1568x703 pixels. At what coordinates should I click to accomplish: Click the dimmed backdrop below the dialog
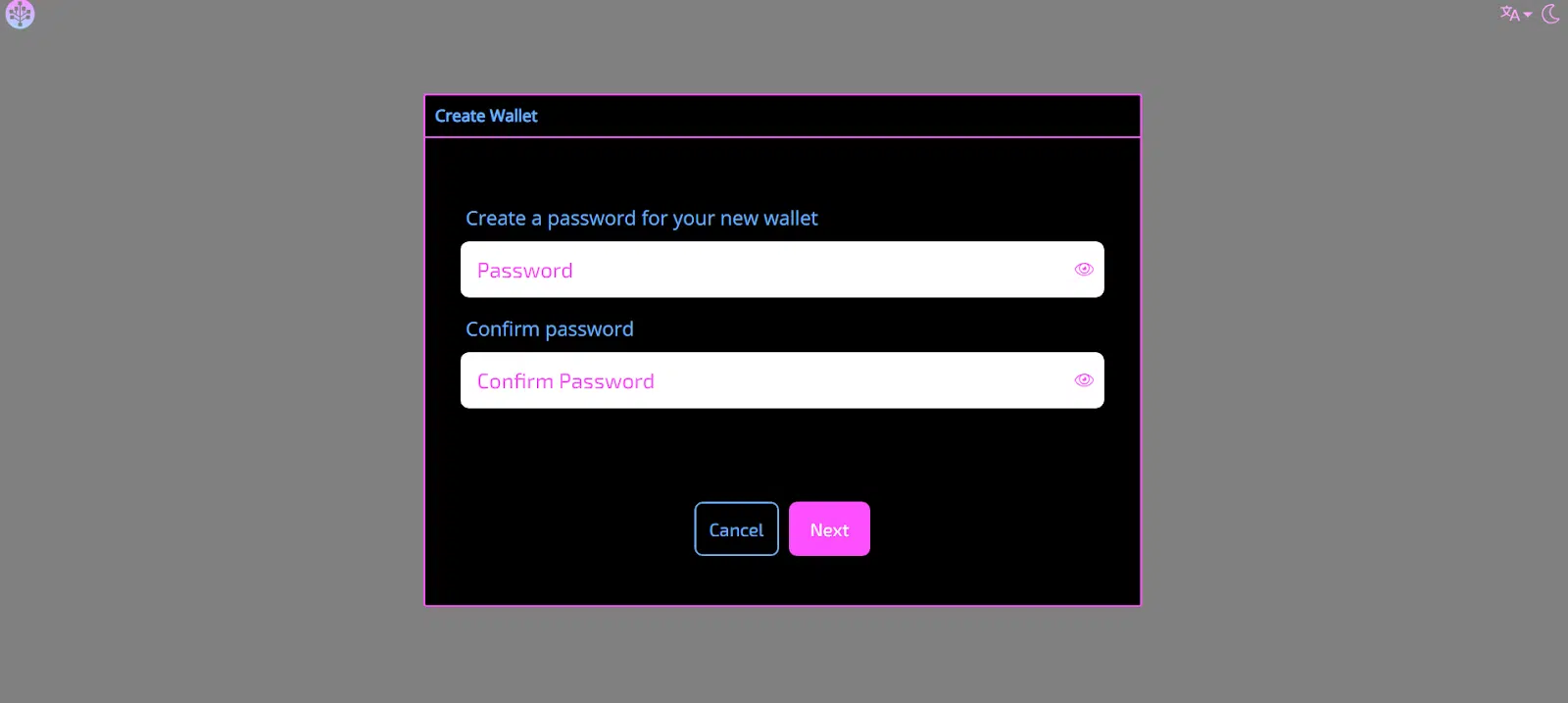pyautogui.click(x=782, y=655)
